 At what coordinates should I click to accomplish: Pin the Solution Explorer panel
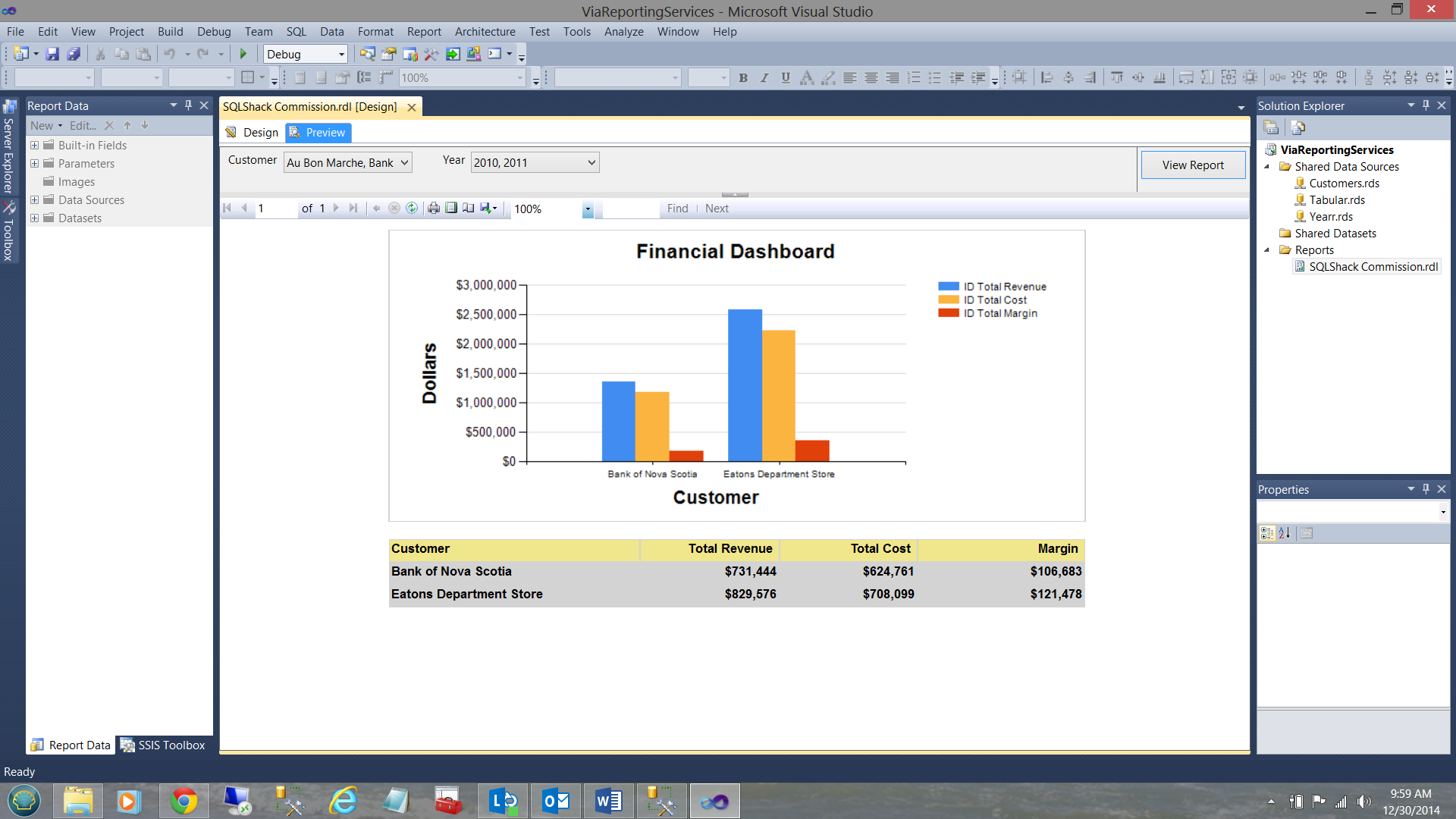click(x=1426, y=105)
